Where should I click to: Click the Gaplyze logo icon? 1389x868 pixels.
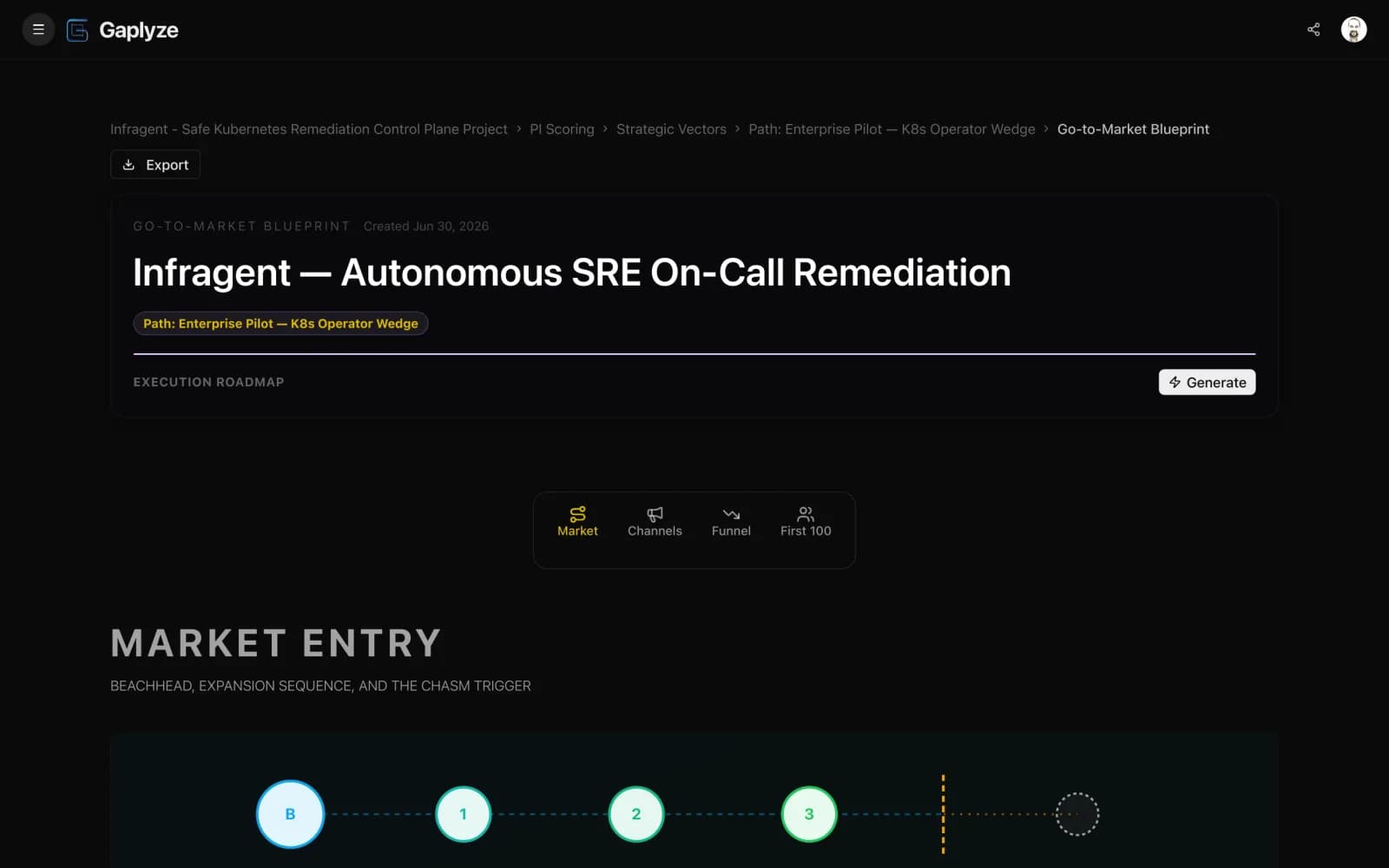tap(77, 30)
